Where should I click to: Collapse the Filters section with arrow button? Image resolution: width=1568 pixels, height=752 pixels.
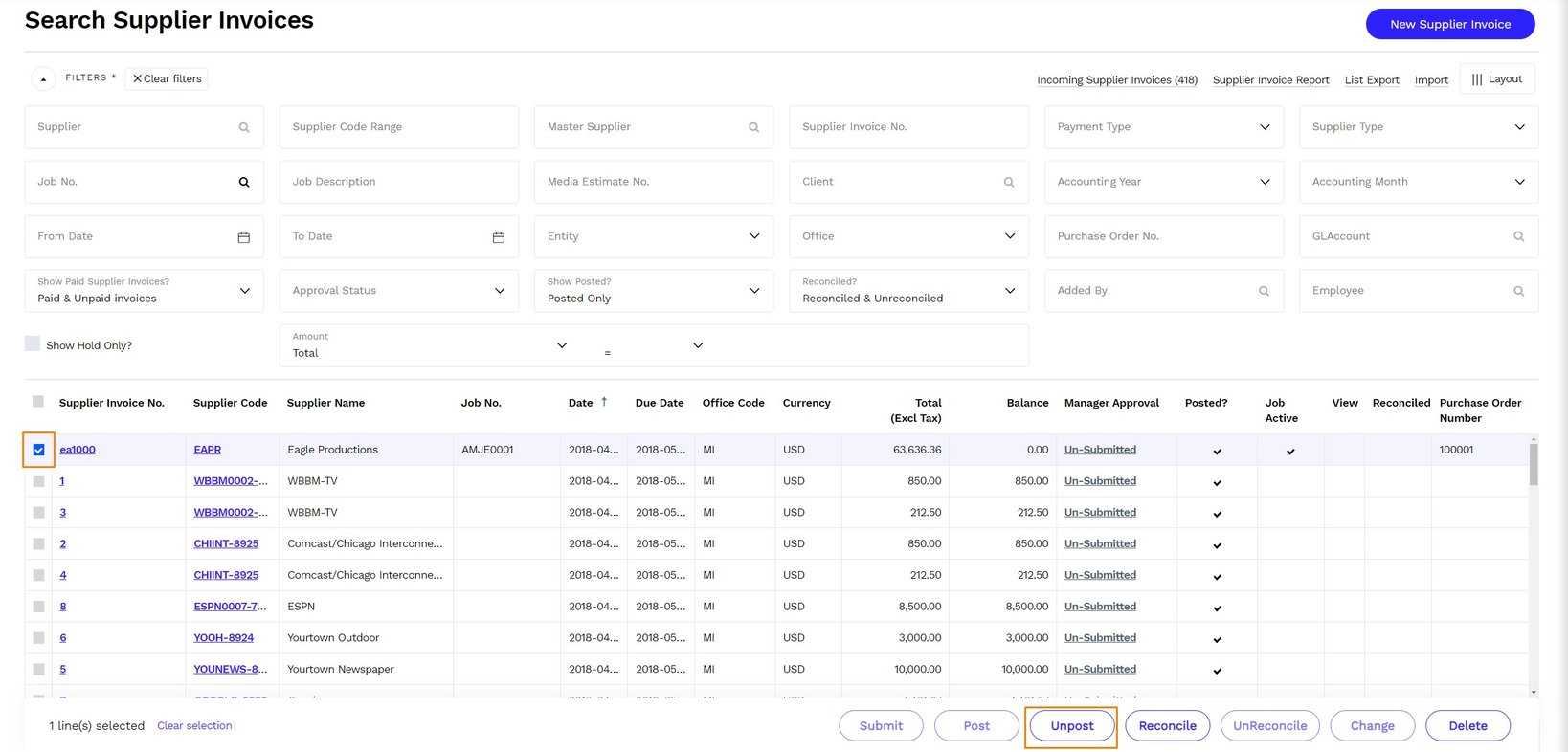tap(43, 78)
